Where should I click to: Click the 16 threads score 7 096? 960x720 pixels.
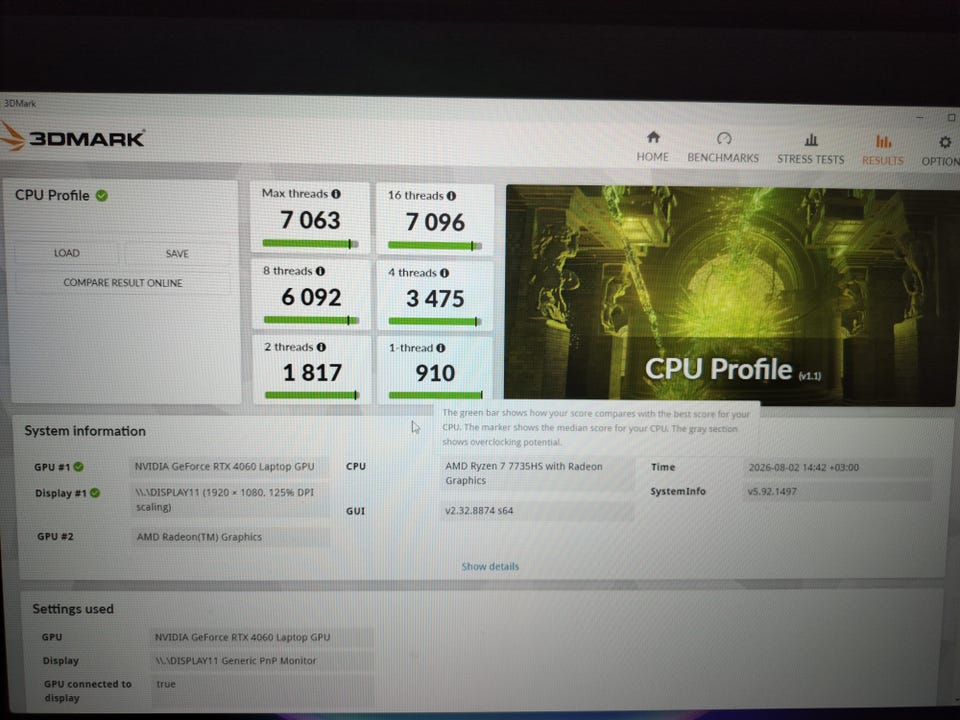point(435,222)
